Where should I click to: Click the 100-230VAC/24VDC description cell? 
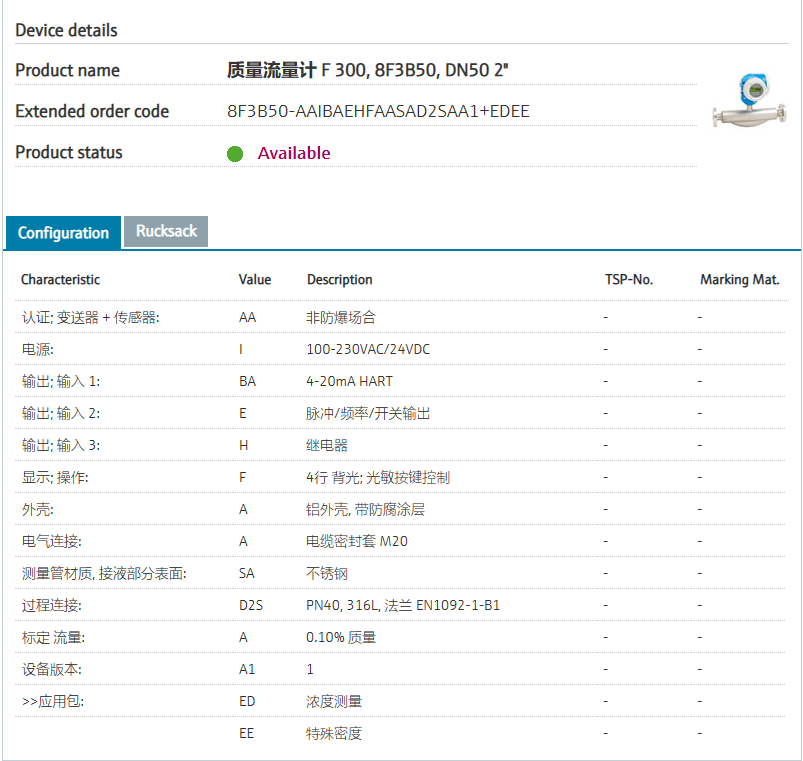pos(367,349)
